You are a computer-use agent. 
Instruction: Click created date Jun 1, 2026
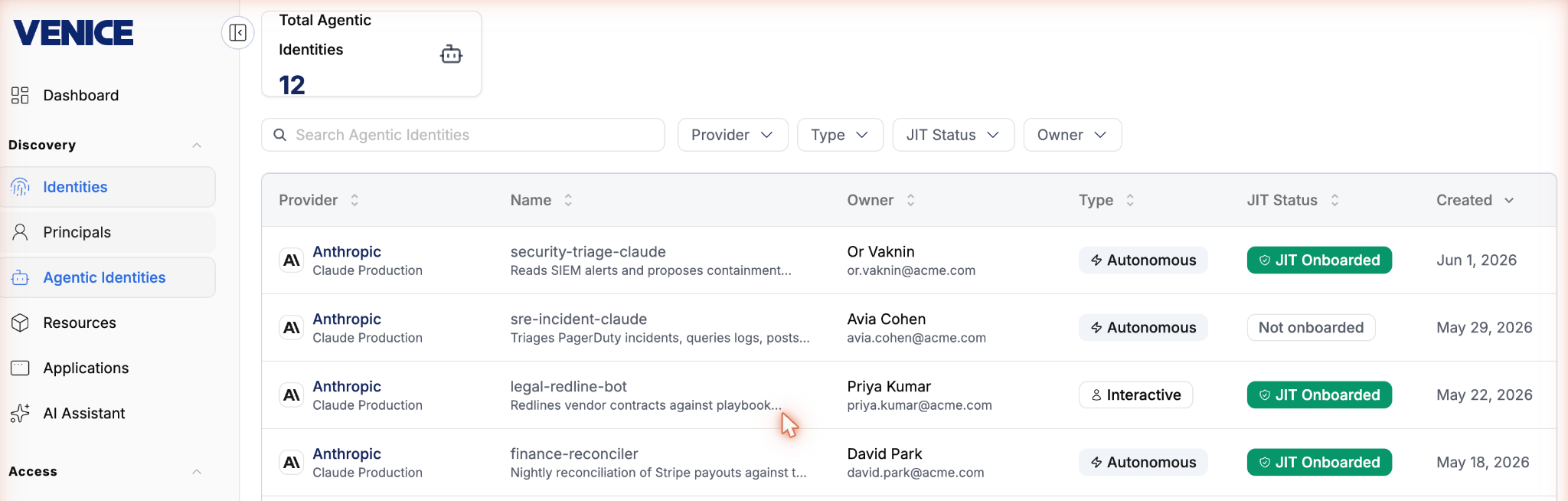(1477, 260)
